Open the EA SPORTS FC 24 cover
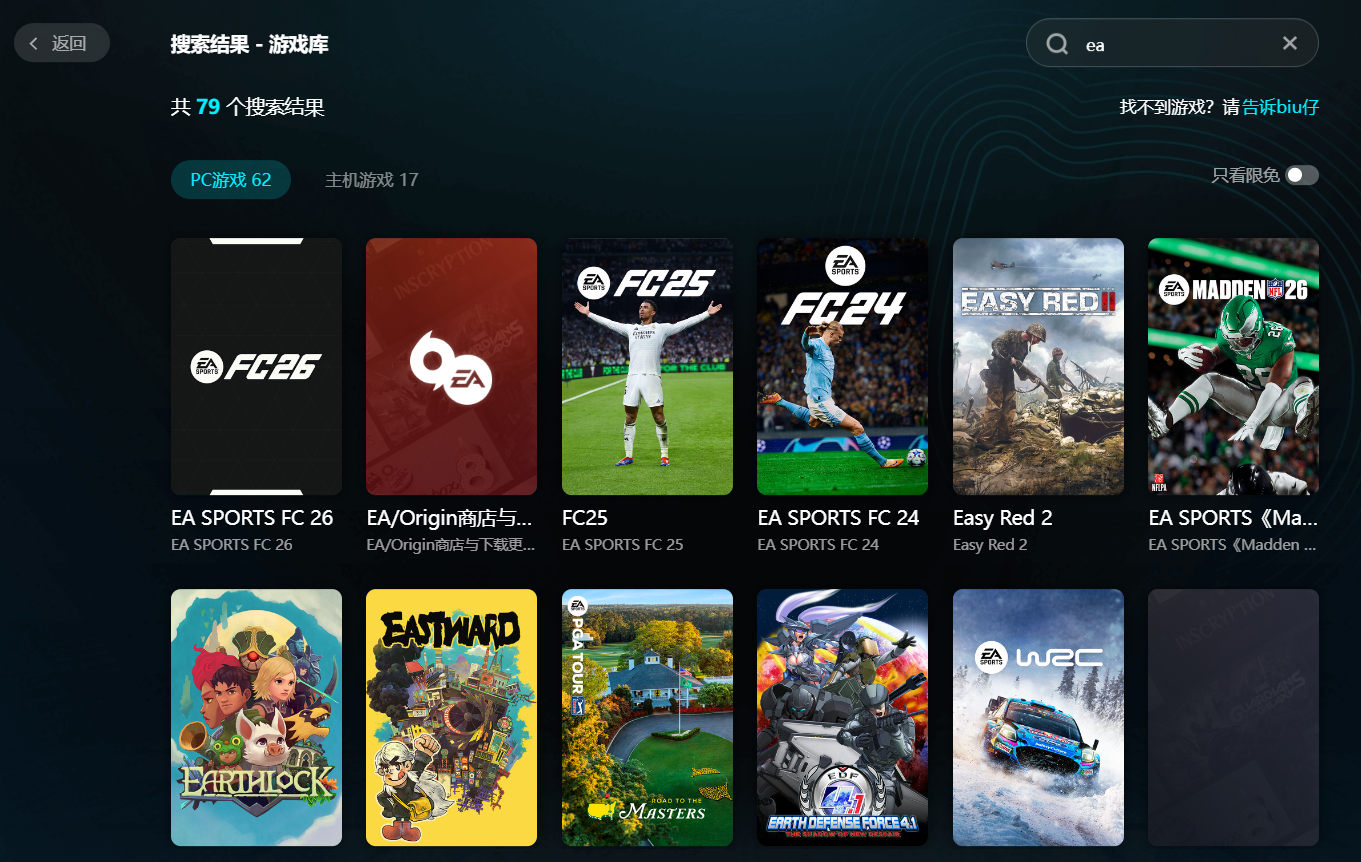 (842, 366)
